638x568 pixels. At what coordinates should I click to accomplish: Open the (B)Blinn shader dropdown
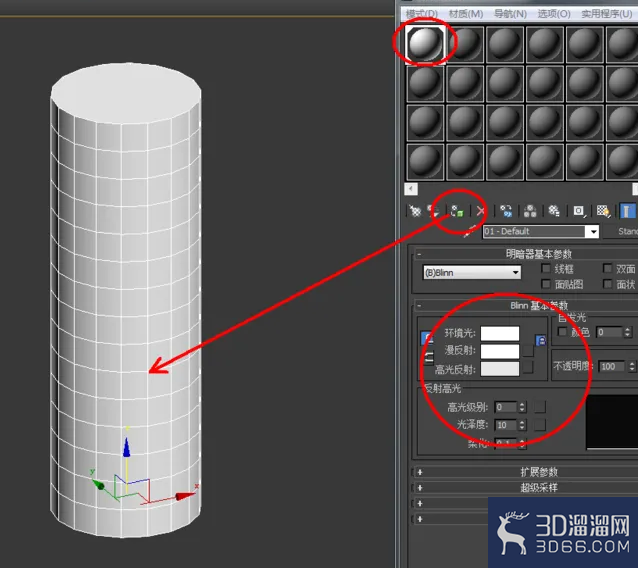click(472, 272)
